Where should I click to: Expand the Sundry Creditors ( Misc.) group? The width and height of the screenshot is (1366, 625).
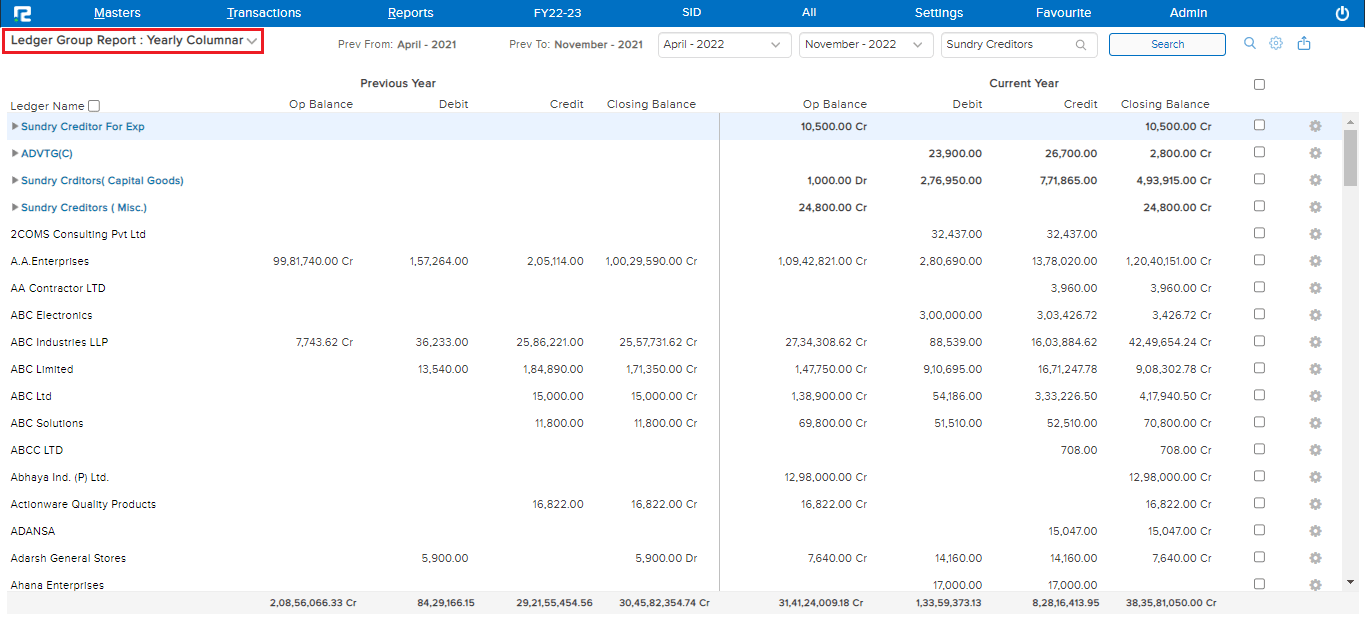pos(14,208)
